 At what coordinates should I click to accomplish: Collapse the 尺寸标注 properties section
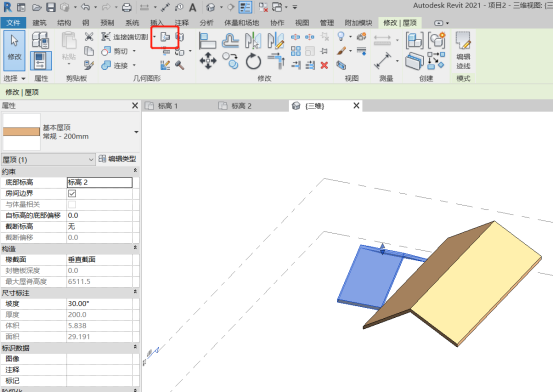tap(135, 292)
